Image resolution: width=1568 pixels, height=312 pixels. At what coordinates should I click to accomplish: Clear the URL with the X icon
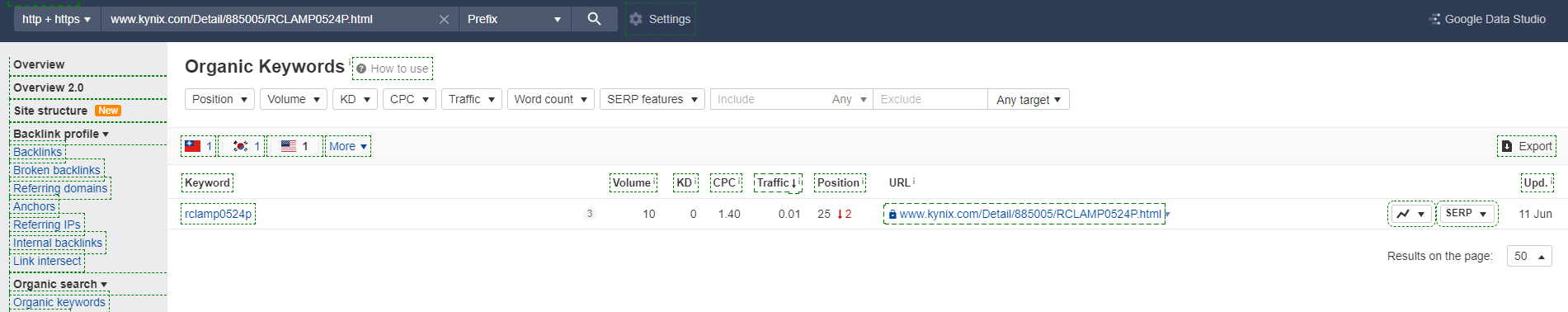444,19
